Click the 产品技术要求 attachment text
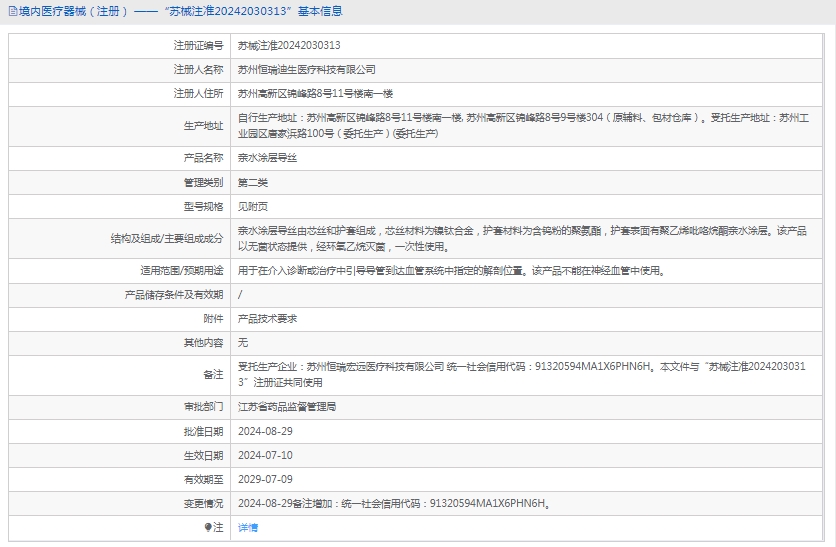 coord(267,318)
